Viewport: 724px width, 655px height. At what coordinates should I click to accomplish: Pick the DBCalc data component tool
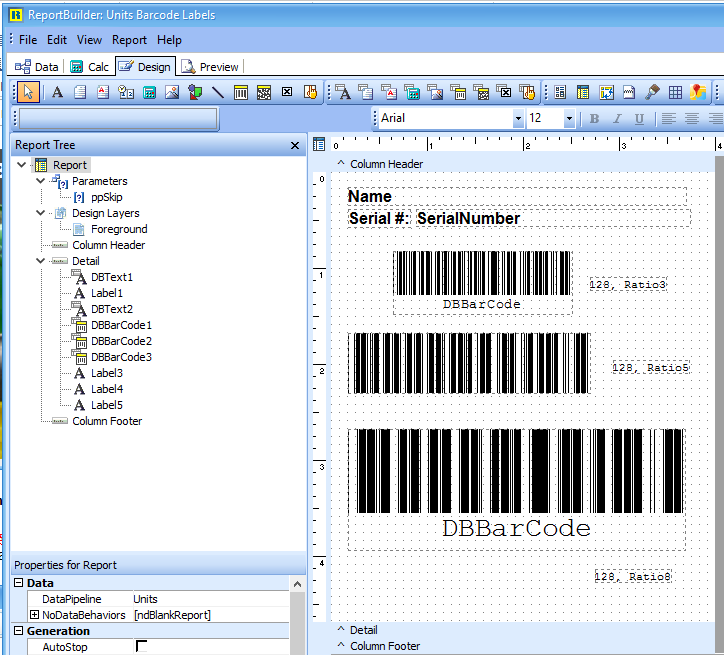click(412, 92)
